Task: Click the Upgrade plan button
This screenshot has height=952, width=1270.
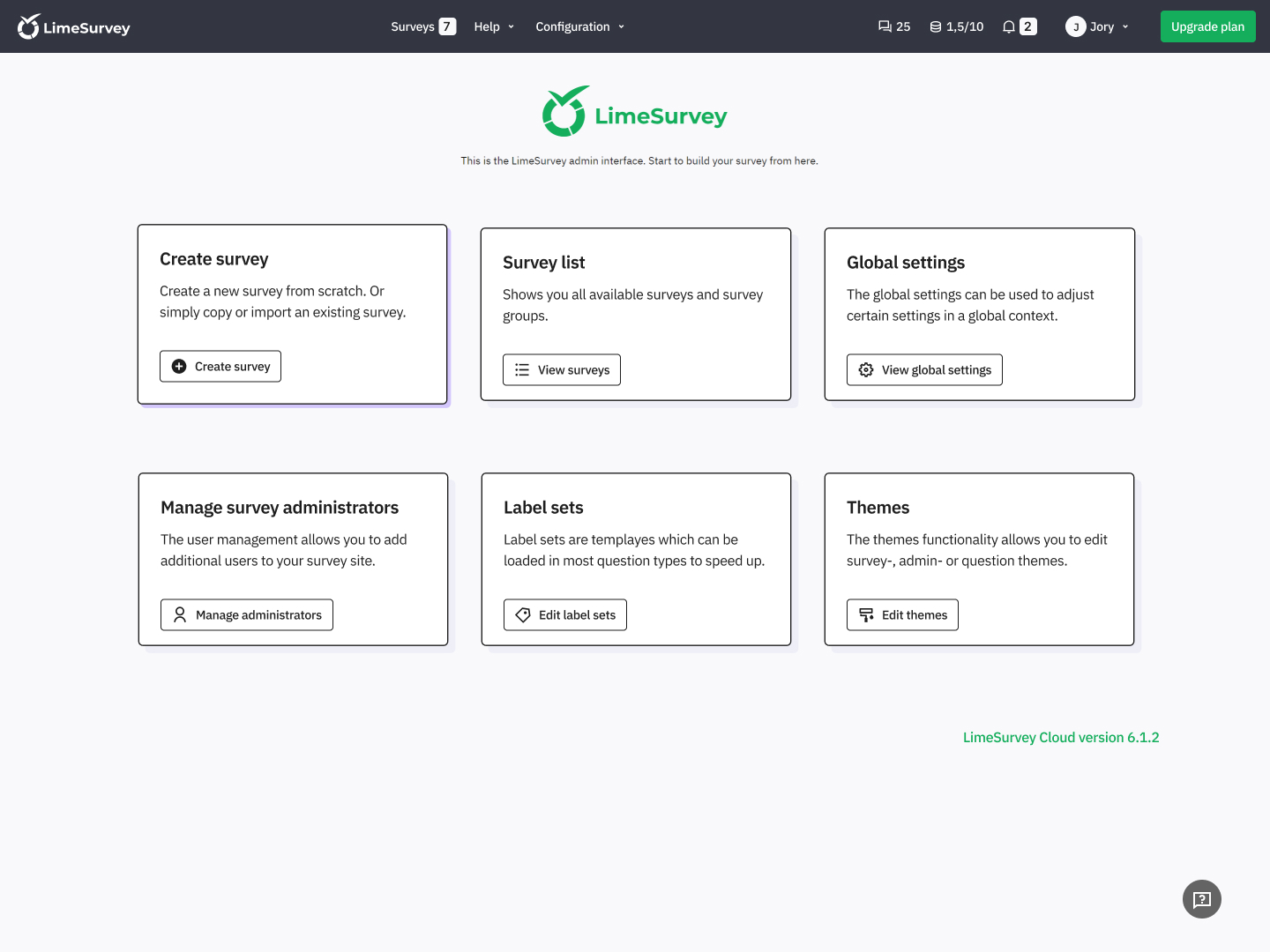Action: click(1207, 26)
